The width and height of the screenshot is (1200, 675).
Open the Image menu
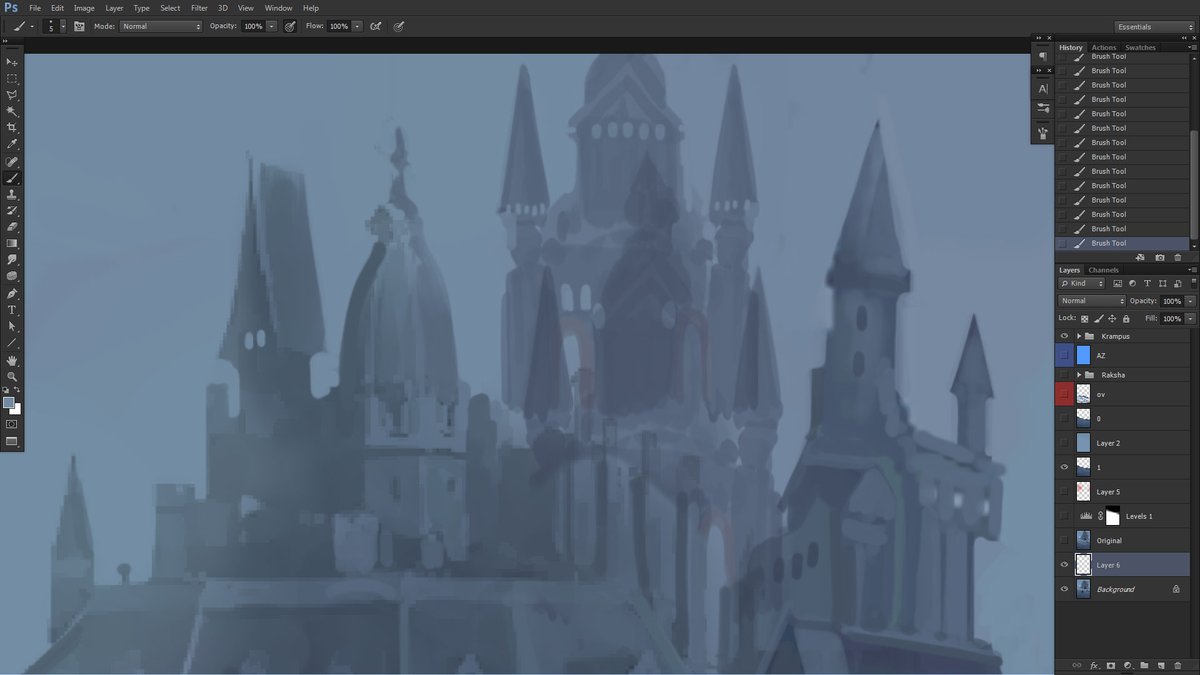[x=84, y=8]
